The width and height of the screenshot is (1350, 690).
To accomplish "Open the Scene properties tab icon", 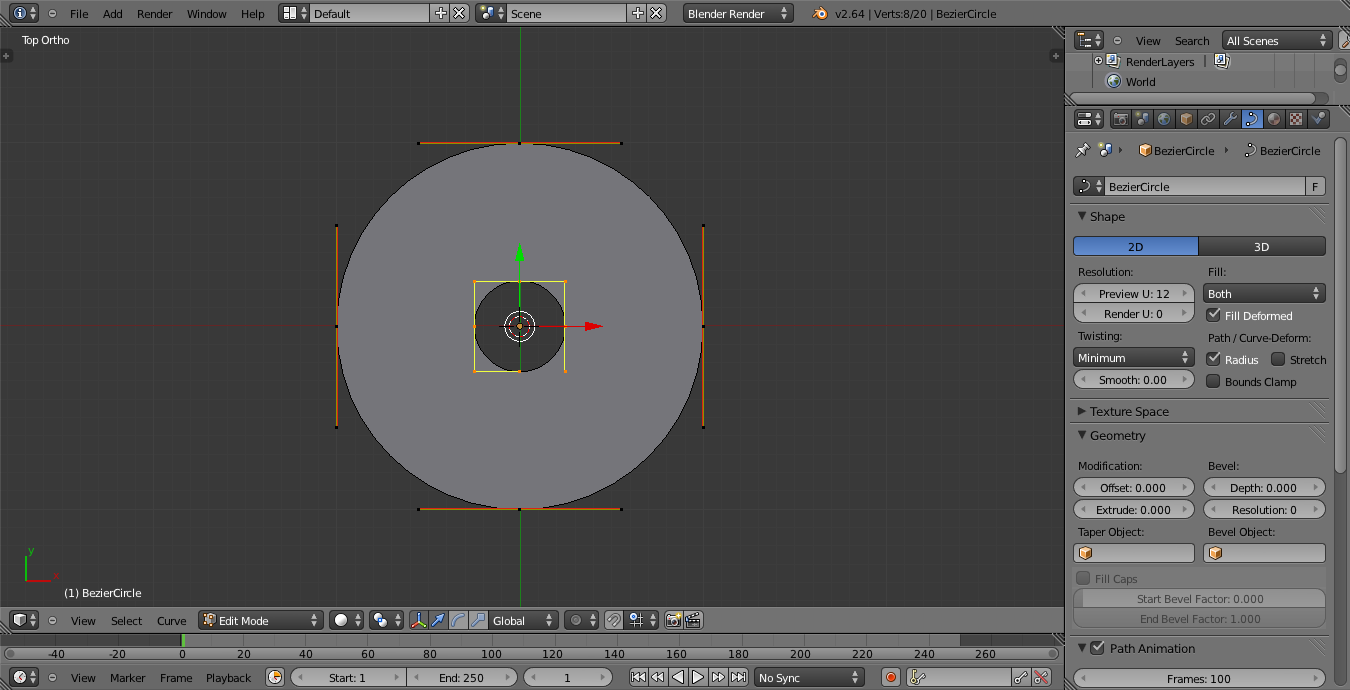I will coord(1143,119).
